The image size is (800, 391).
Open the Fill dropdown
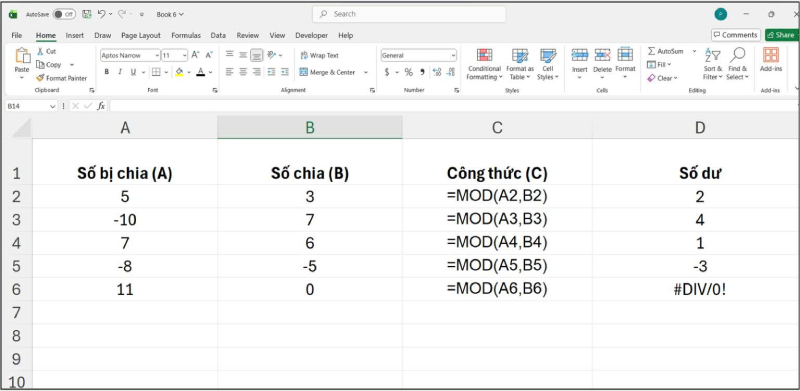pyautogui.click(x=659, y=65)
